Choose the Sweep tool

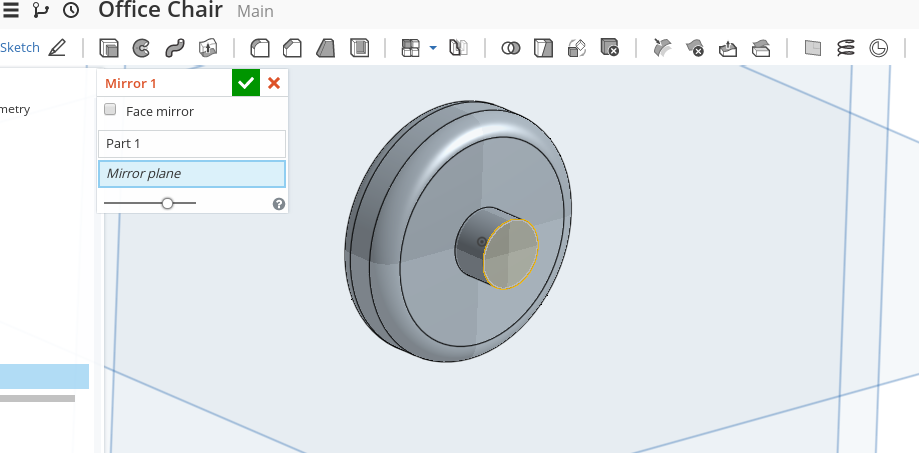[174, 48]
